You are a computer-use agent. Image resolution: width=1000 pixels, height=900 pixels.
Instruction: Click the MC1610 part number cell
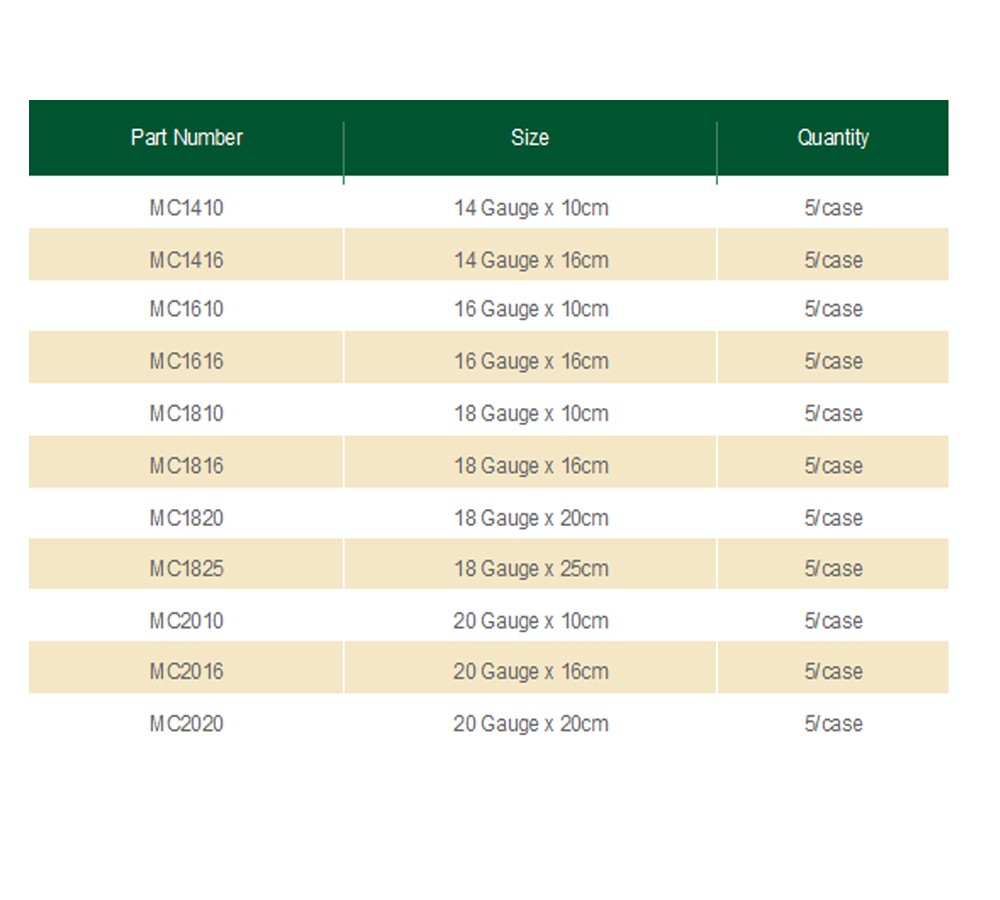pos(187,309)
